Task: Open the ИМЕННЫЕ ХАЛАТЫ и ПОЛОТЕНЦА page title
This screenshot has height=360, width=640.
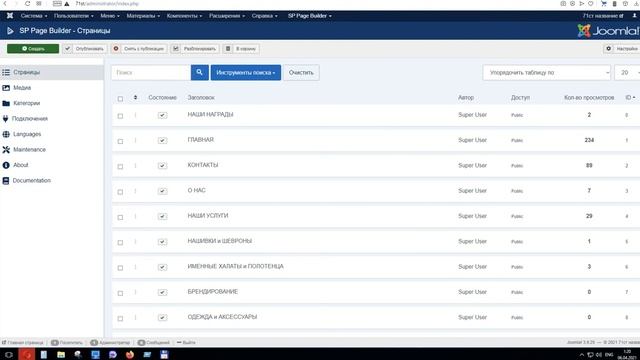Action: [x=236, y=267]
